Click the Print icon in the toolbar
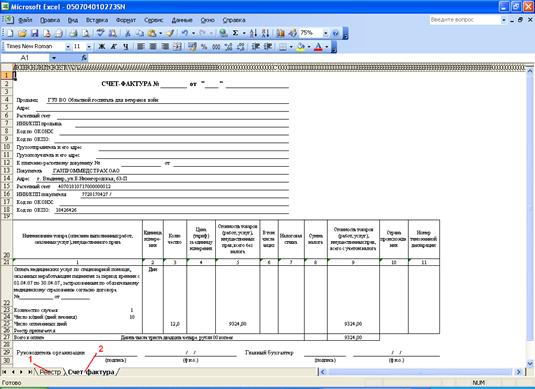This screenshot has width=535, height=389. [x=73, y=33]
